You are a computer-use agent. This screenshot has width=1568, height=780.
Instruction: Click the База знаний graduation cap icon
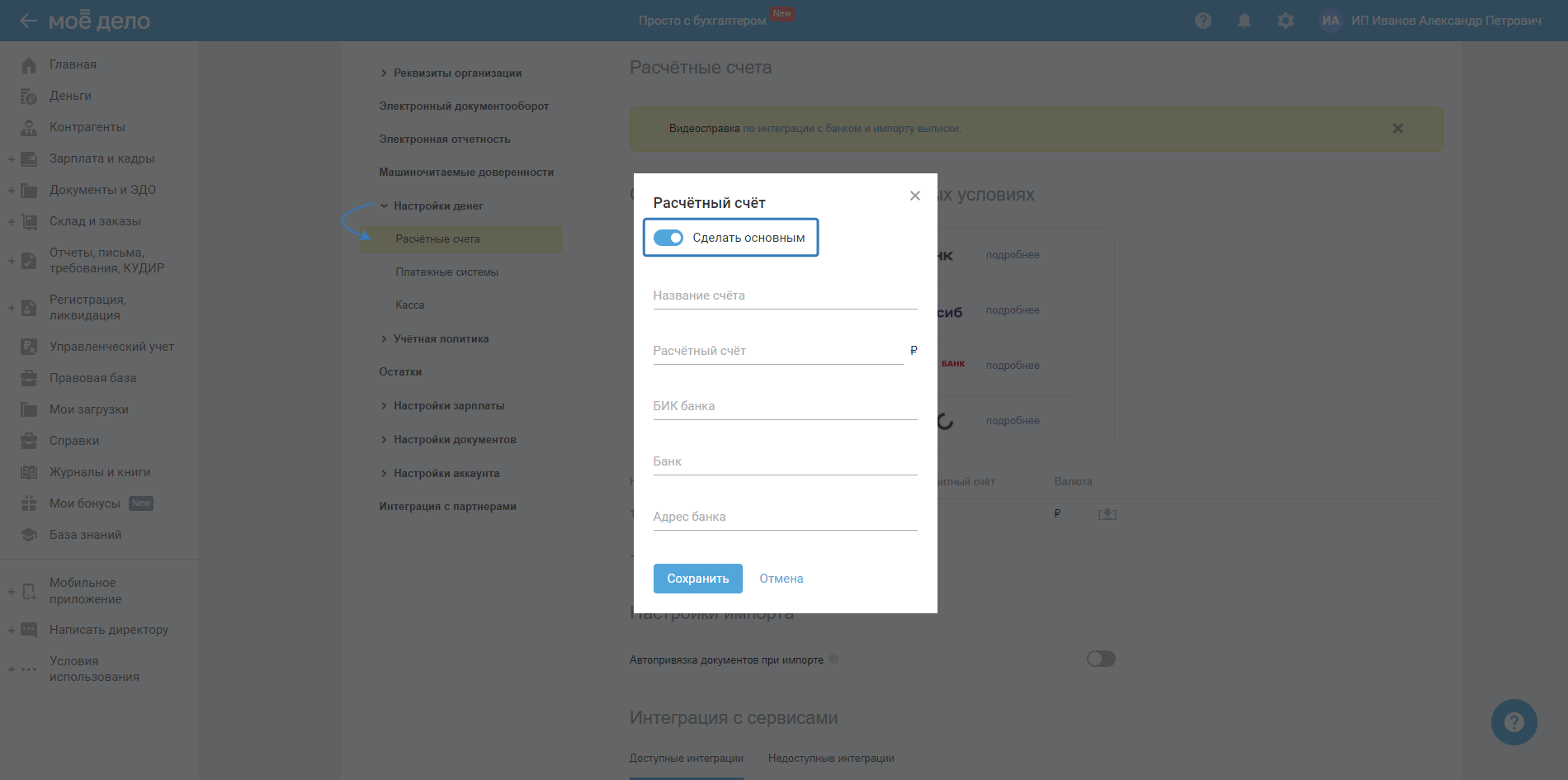(x=29, y=535)
